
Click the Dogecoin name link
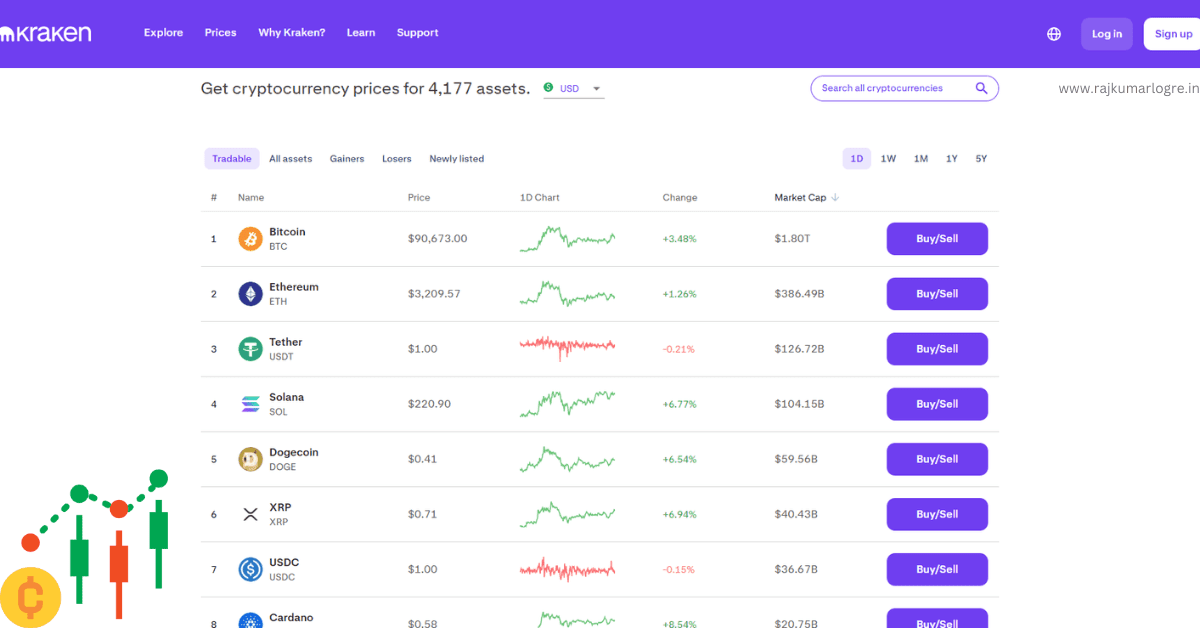tap(294, 452)
